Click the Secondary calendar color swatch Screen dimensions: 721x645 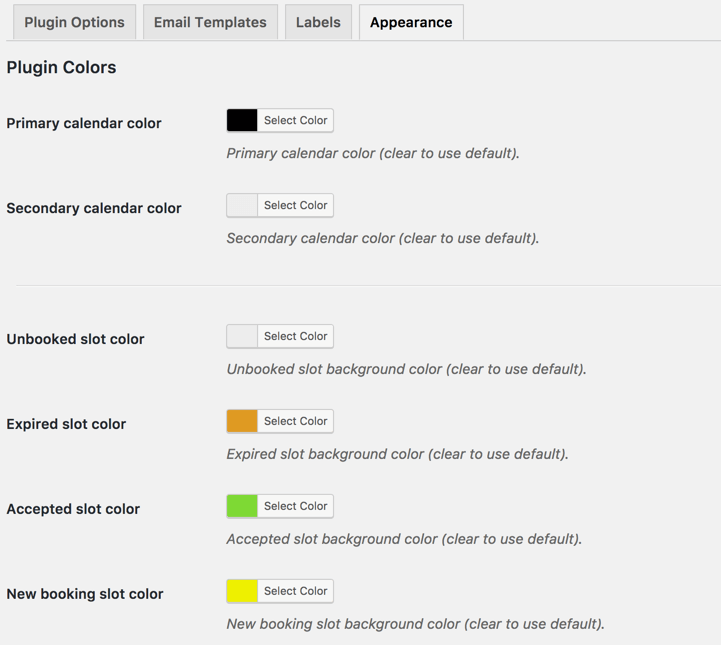(x=242, y=206)
